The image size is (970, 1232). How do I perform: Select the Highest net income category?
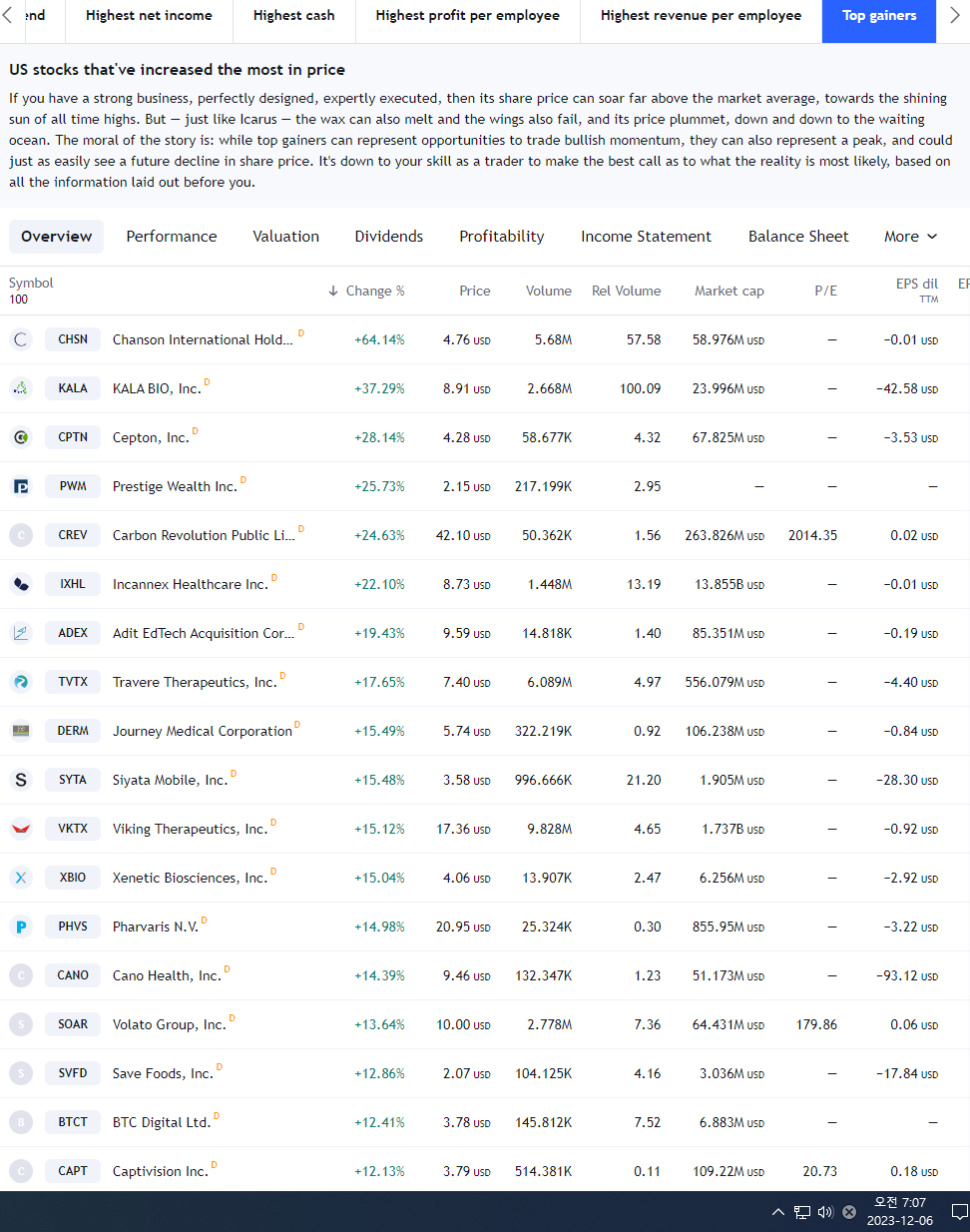[149, 16]
